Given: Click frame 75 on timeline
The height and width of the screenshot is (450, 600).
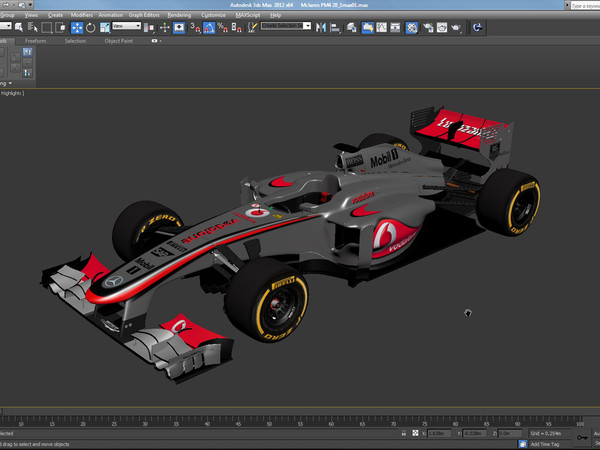Looking at the screenshot, I should coord(424,424).
